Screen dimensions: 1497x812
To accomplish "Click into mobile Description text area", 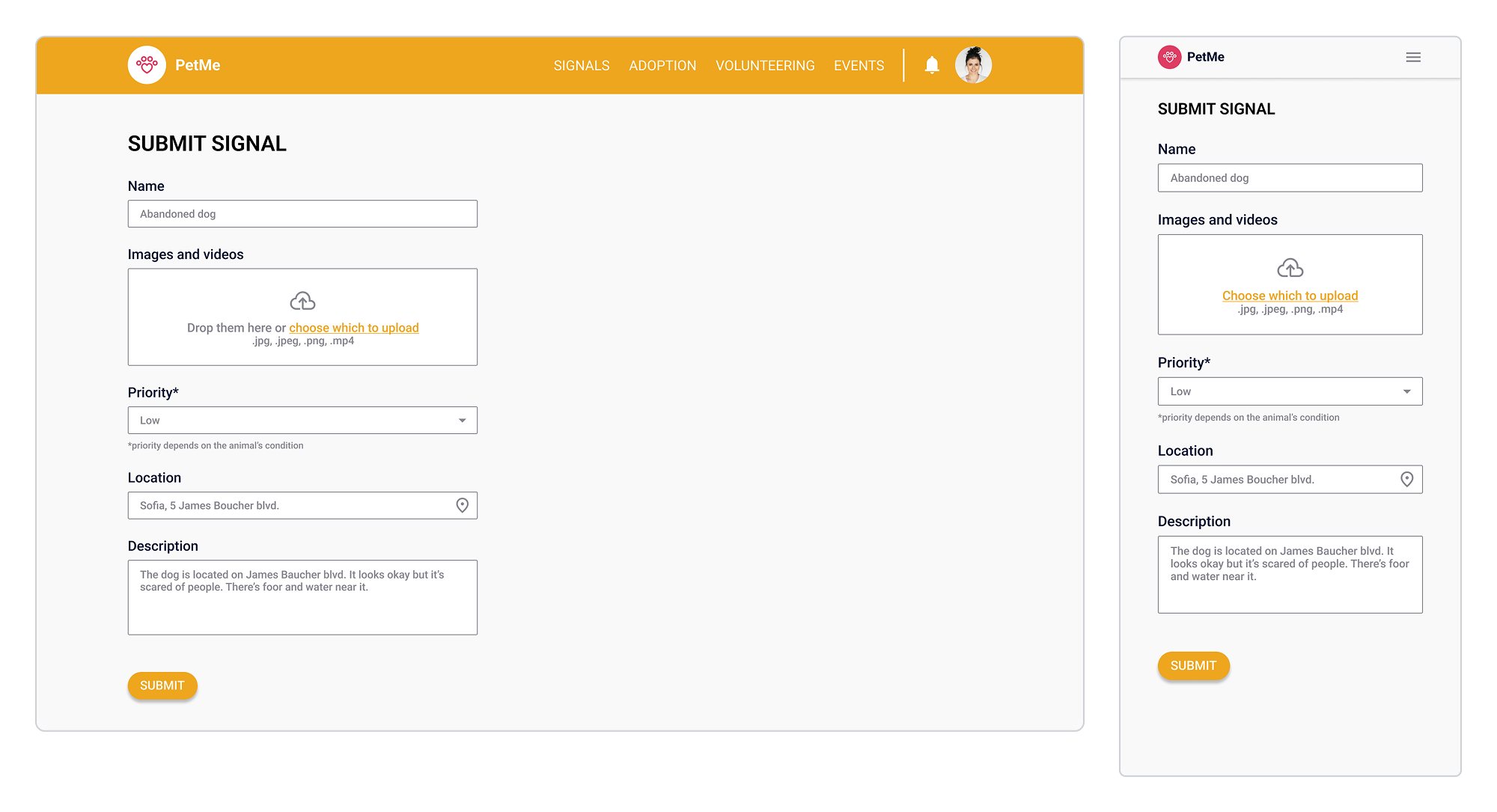I will coord(1290,575).
